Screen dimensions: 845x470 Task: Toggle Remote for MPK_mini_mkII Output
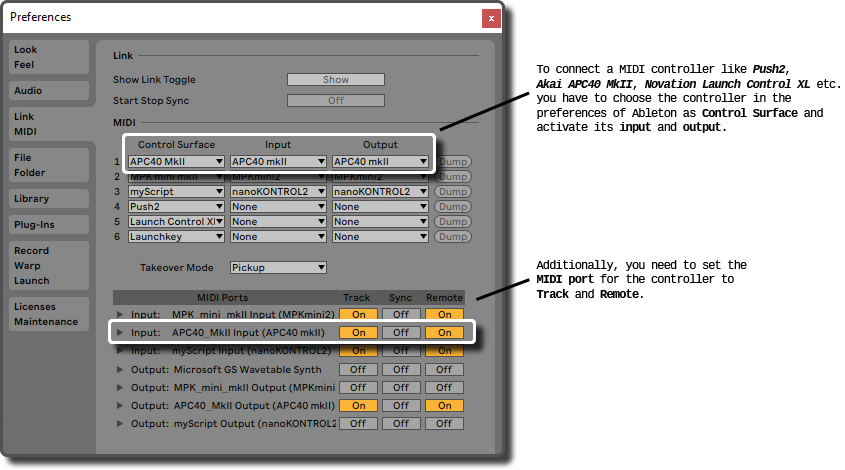click(x=444, y=388)
